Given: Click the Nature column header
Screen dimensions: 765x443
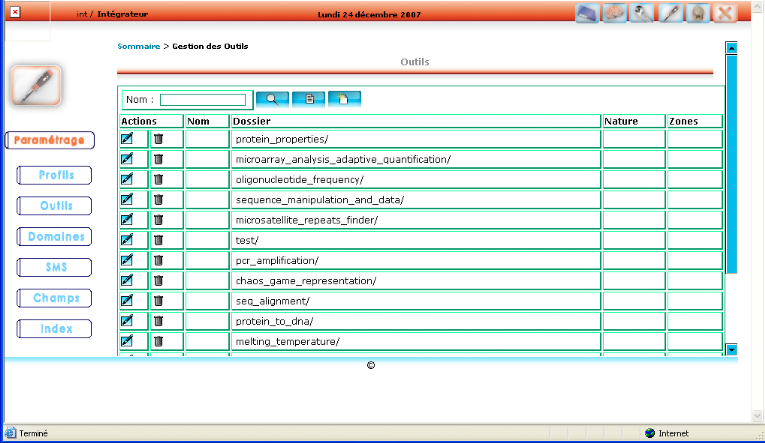Looking at the screenshot, I should (x=634, y=121).
